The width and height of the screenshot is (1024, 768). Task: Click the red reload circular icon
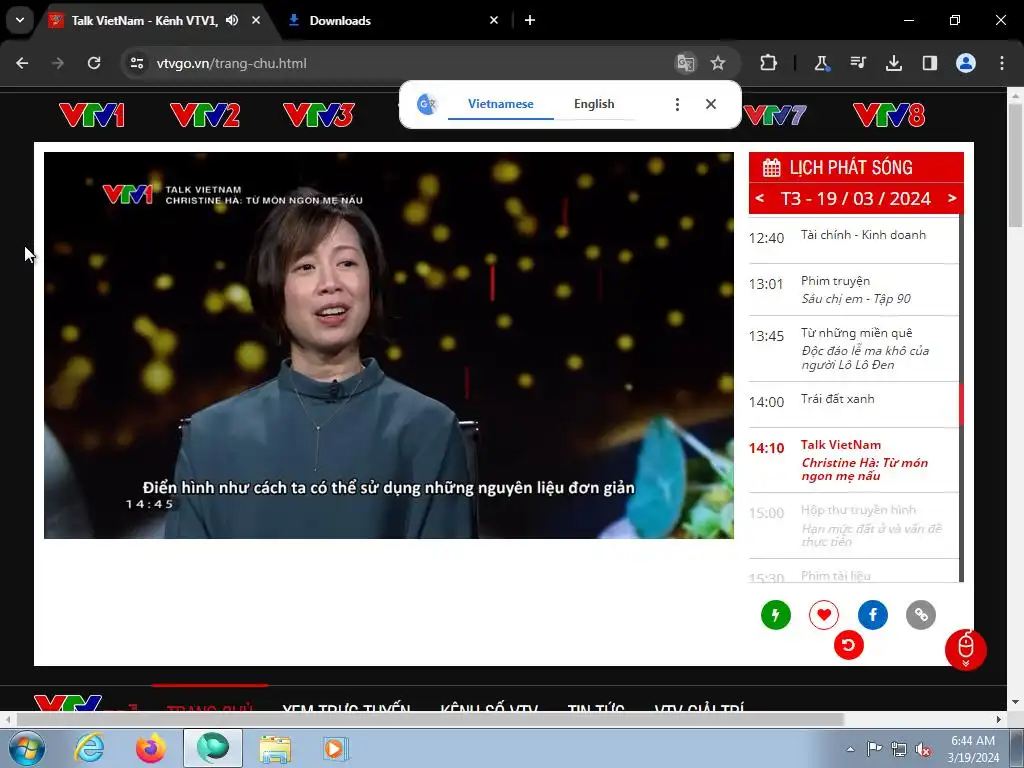coord(848,645)
